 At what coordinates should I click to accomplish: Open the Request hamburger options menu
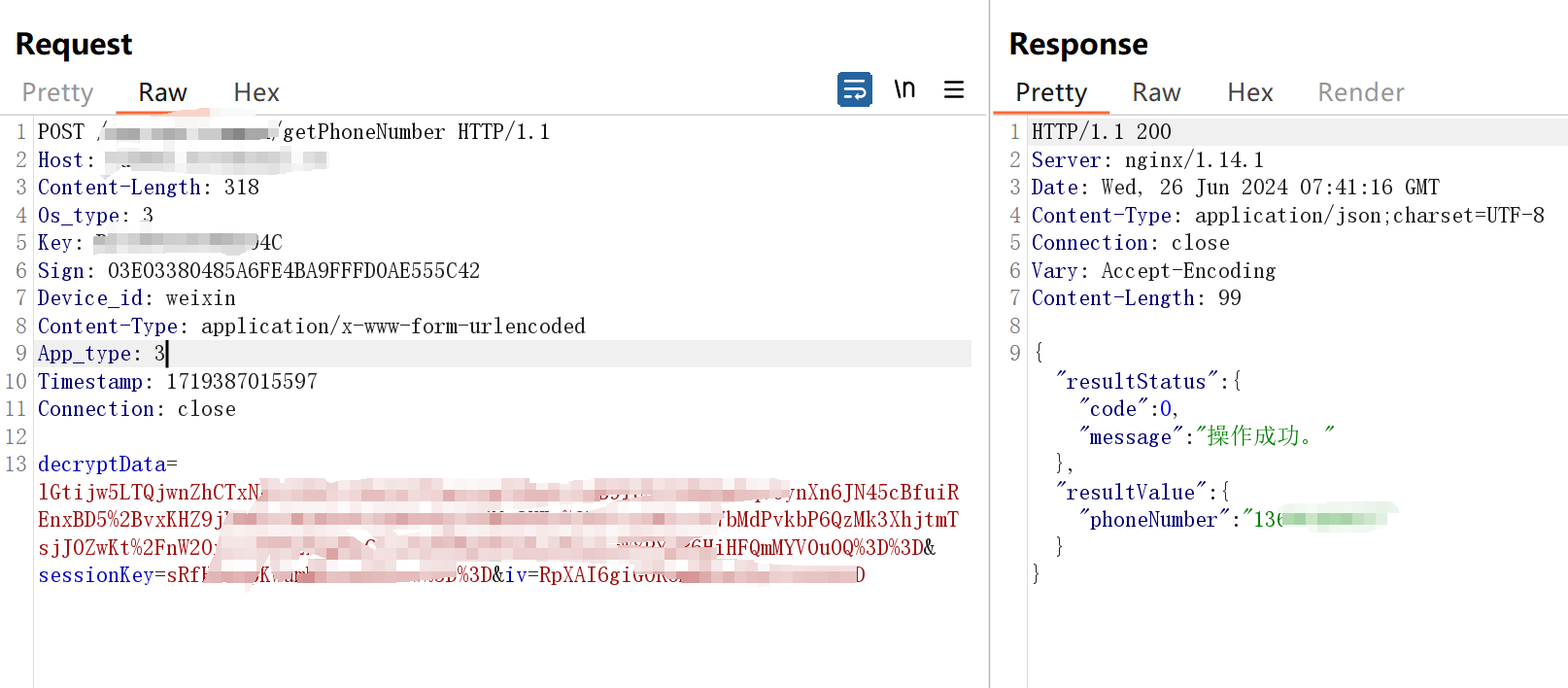[954, 89]
